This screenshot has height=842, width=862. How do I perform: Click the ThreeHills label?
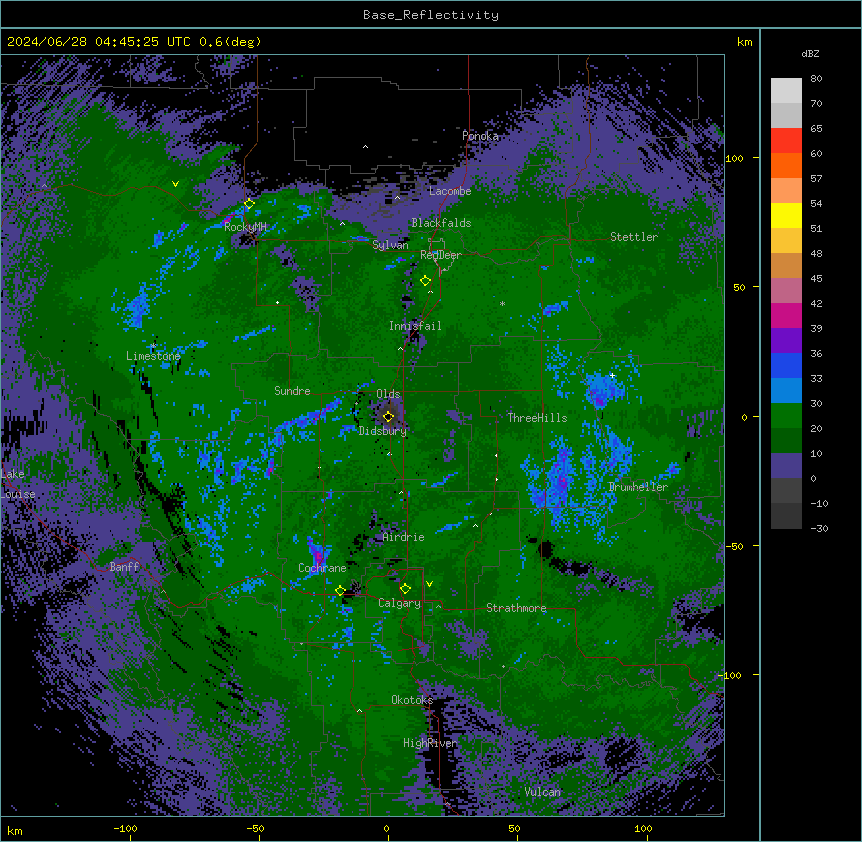537,418
